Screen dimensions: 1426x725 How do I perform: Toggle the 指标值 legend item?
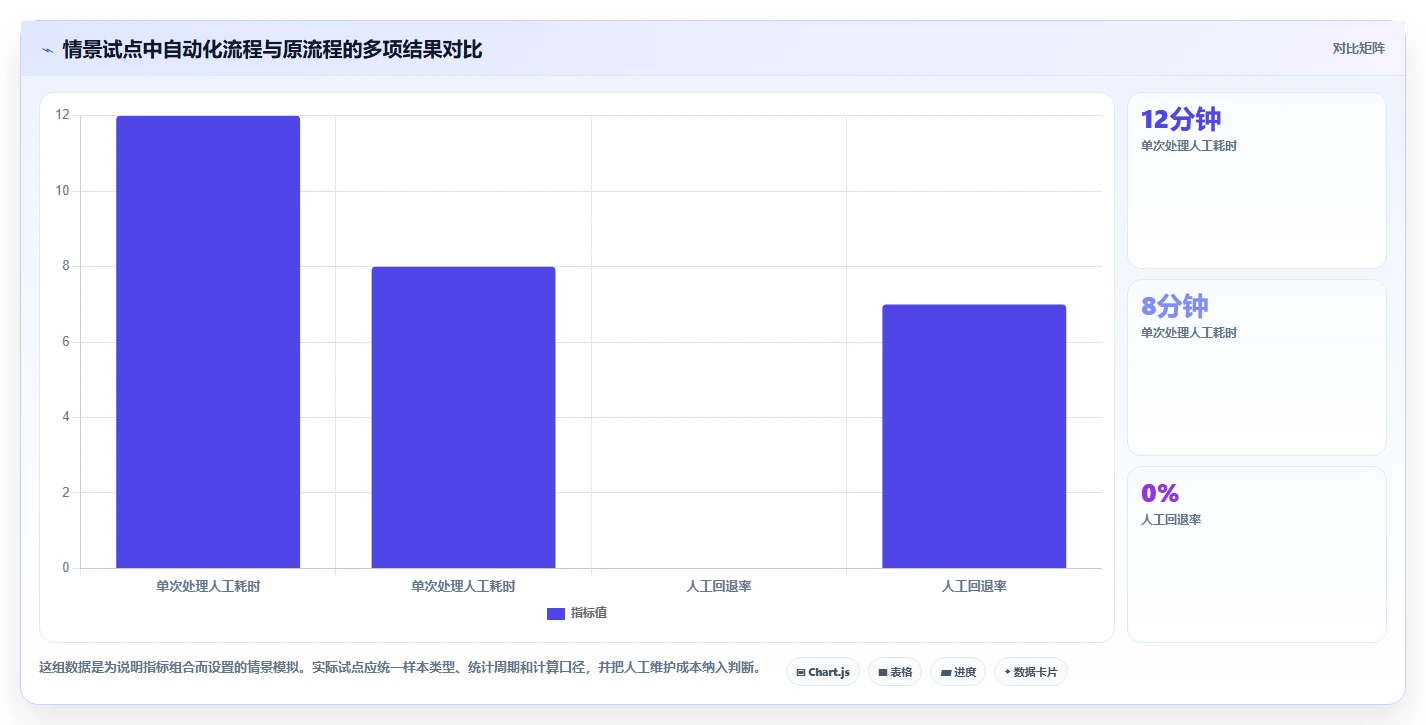(577, 613)
